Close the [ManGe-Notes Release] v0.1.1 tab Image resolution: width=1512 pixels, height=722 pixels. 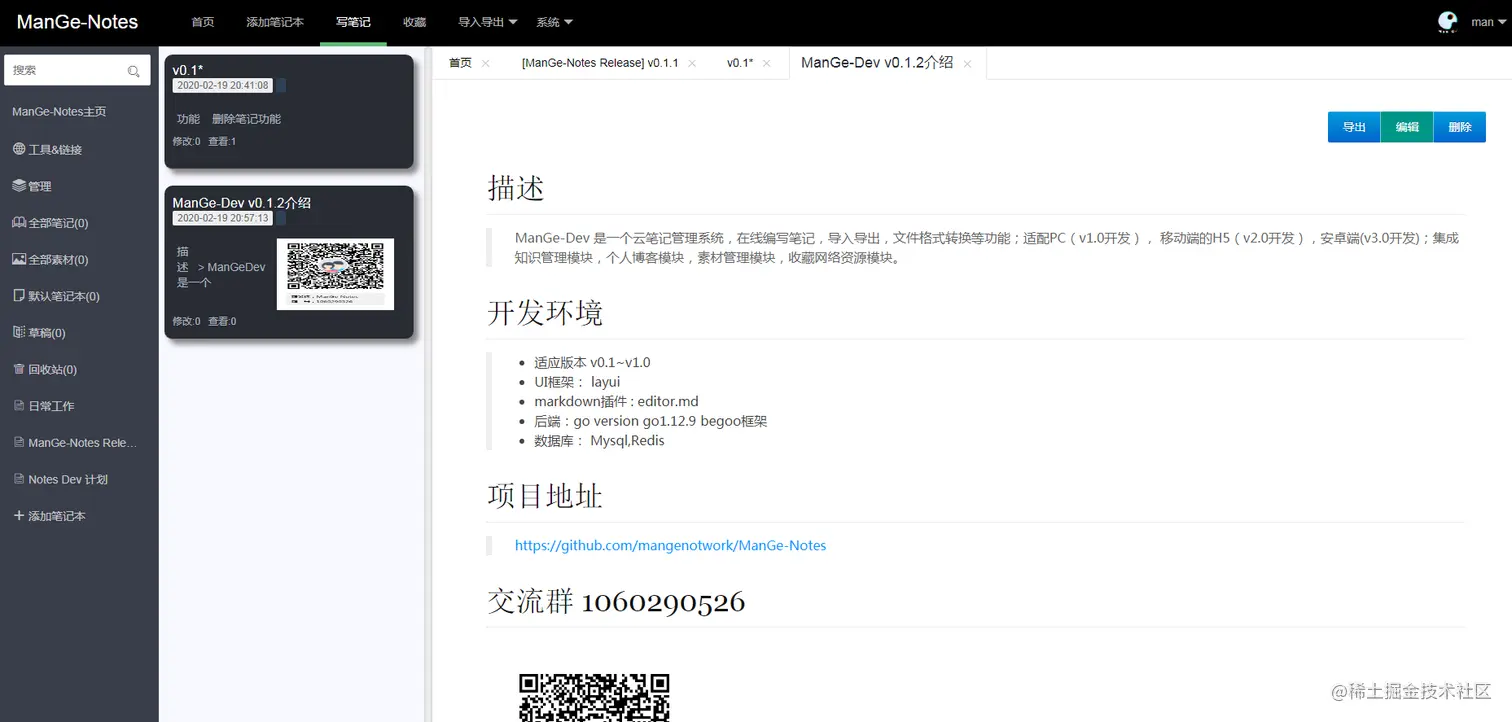pyautogui.click(x=692, y=63)
